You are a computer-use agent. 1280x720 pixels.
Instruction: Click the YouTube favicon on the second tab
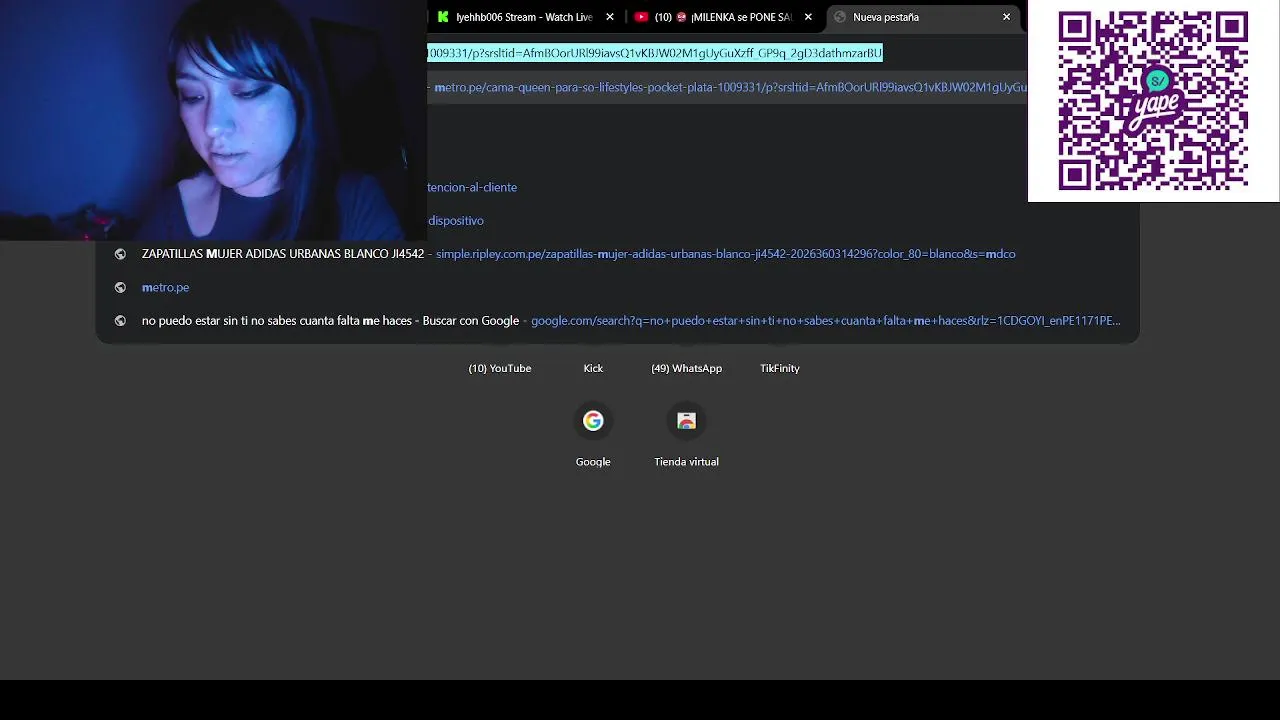(x=641, y=17)
